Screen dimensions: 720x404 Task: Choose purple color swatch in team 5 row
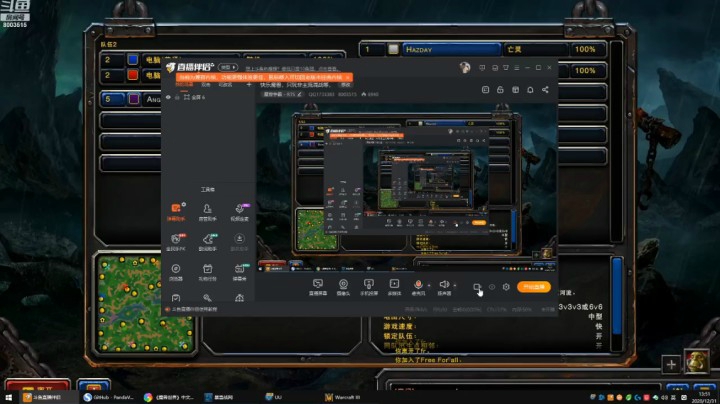click(134, 99)
